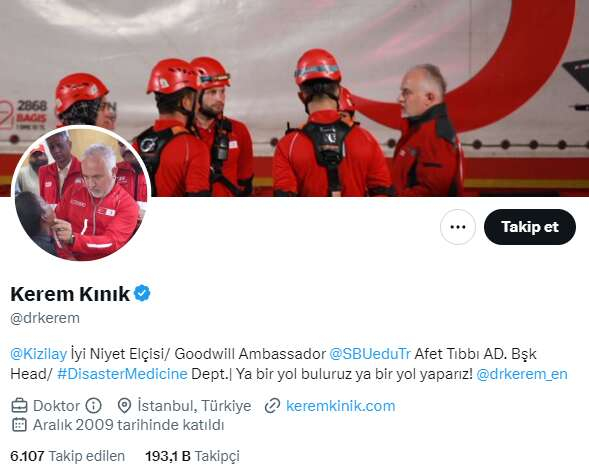Click the chain link icon by website
The height and width of the screenshot is (470, 589).
coord(272,406)
